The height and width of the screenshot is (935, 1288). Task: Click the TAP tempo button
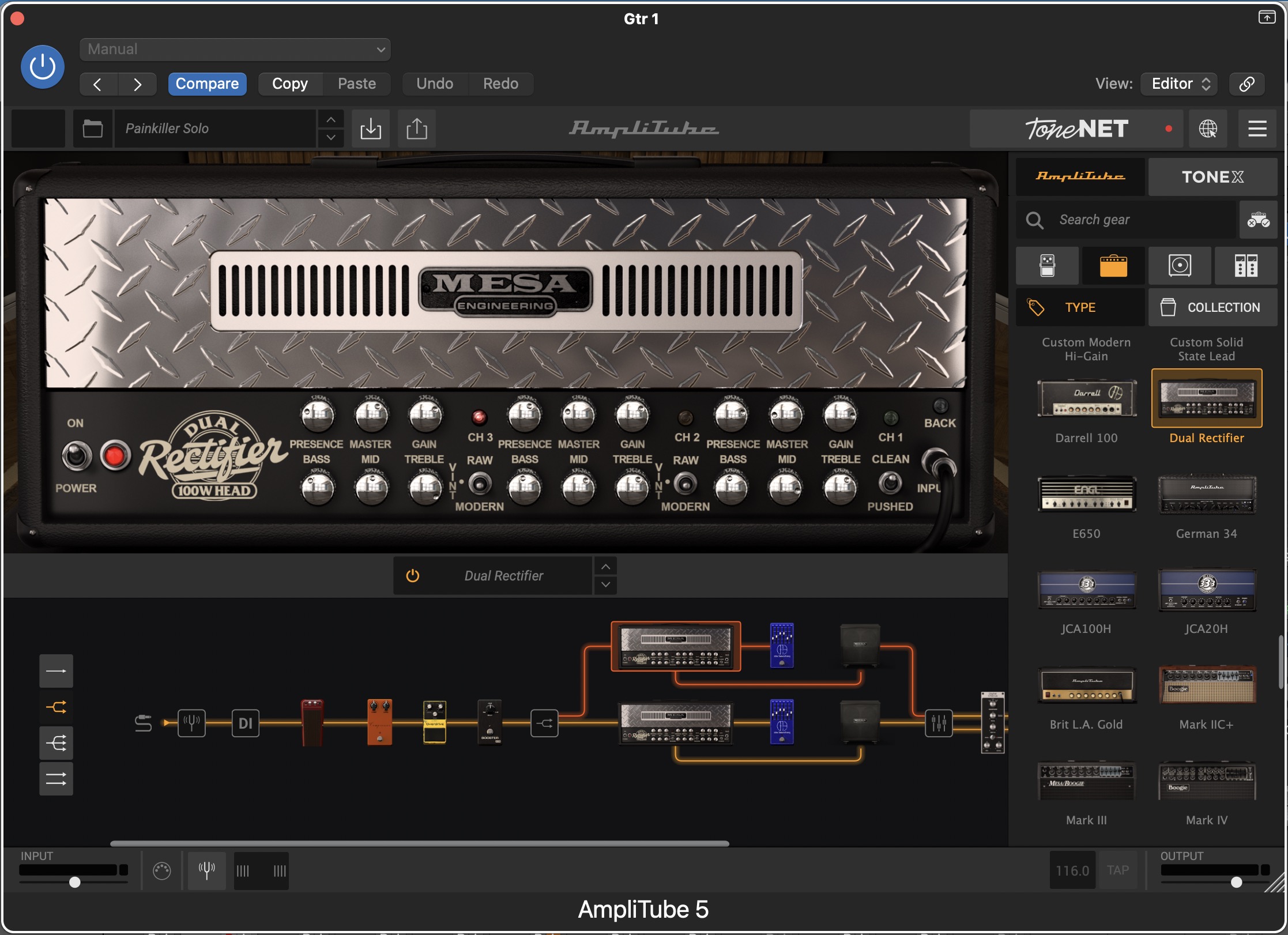tap(1117, 870)
